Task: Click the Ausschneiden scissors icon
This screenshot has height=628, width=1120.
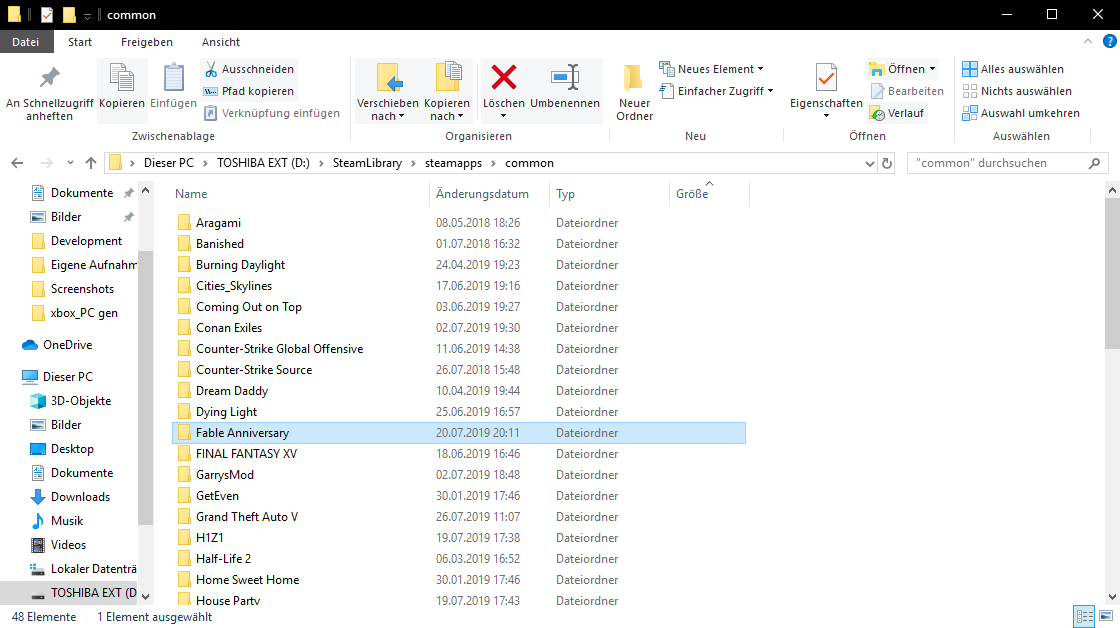Action: (x=212, y=69)
